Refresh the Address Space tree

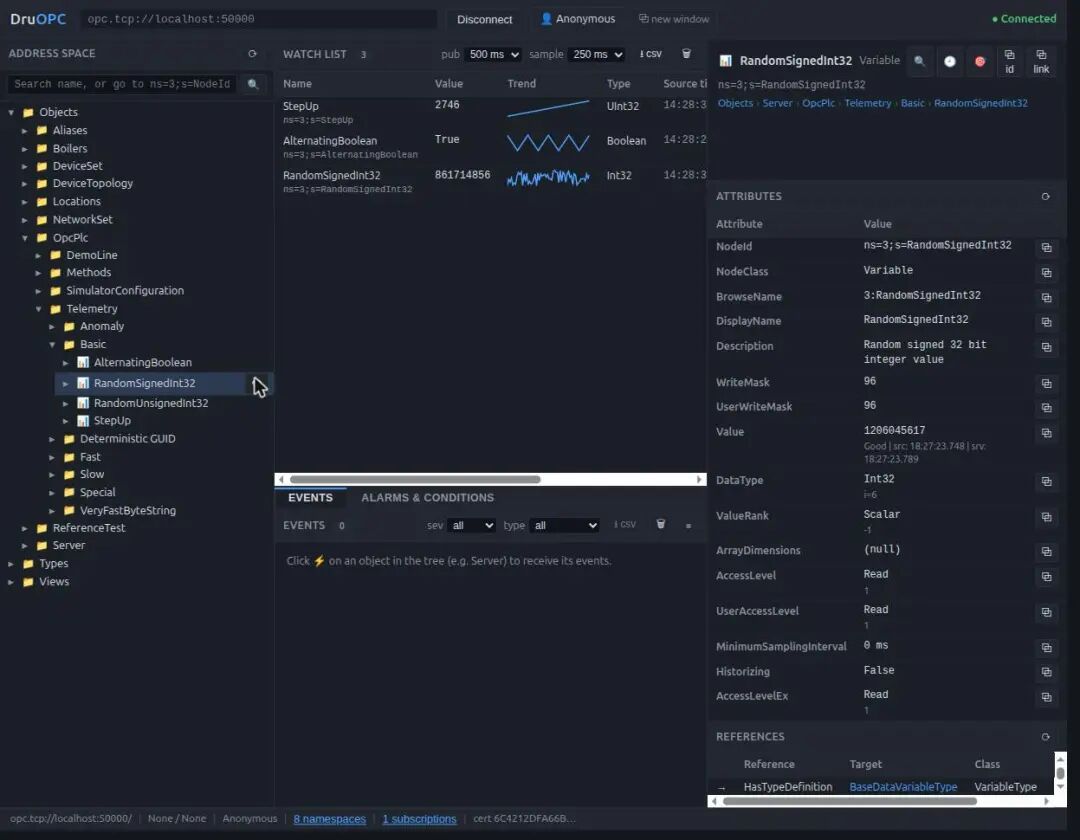(x=252, y=54)
